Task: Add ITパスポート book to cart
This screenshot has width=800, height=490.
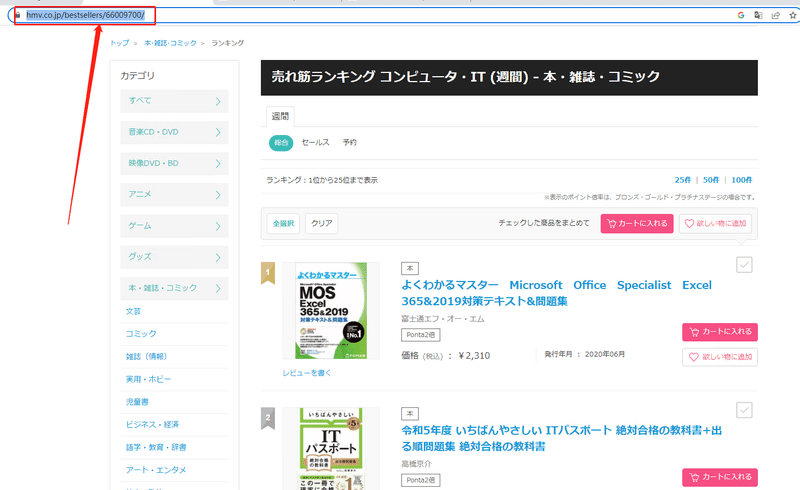Action: pos(720,477)
